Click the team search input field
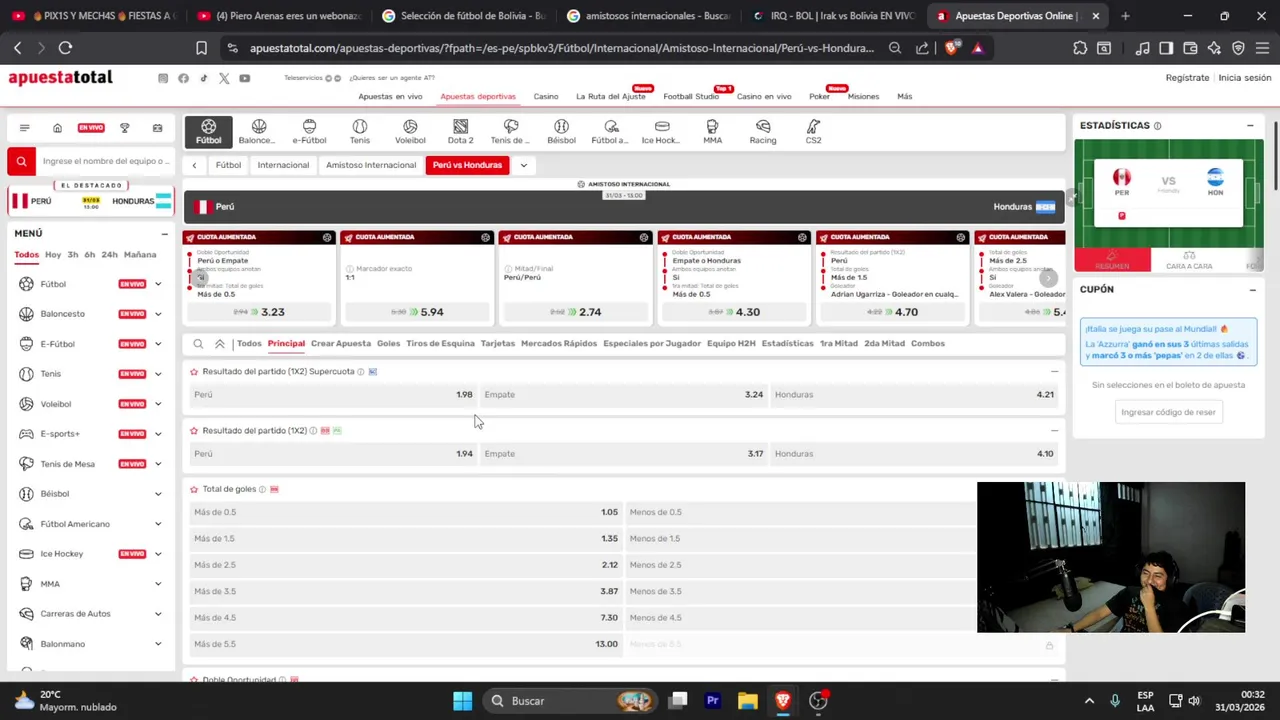Viewport: 1280px width, 720px height. pos(105,161)
